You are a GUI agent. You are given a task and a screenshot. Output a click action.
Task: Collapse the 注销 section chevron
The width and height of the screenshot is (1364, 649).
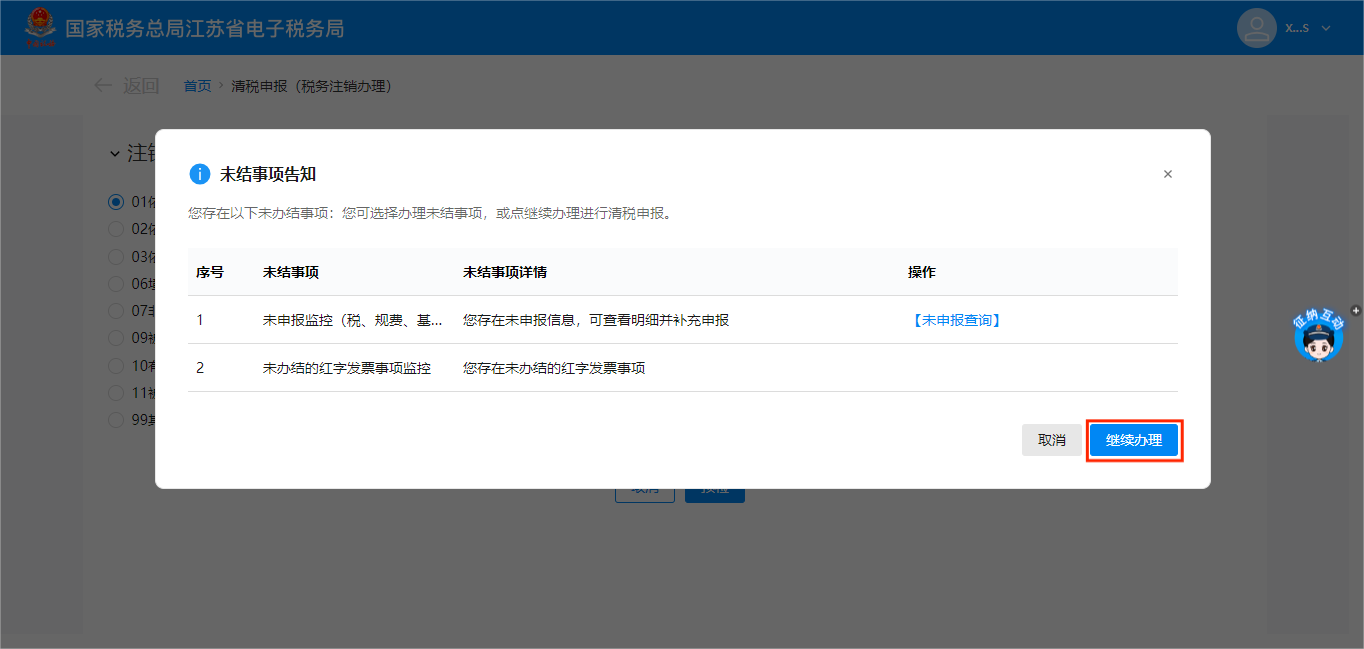click(114, 154)
